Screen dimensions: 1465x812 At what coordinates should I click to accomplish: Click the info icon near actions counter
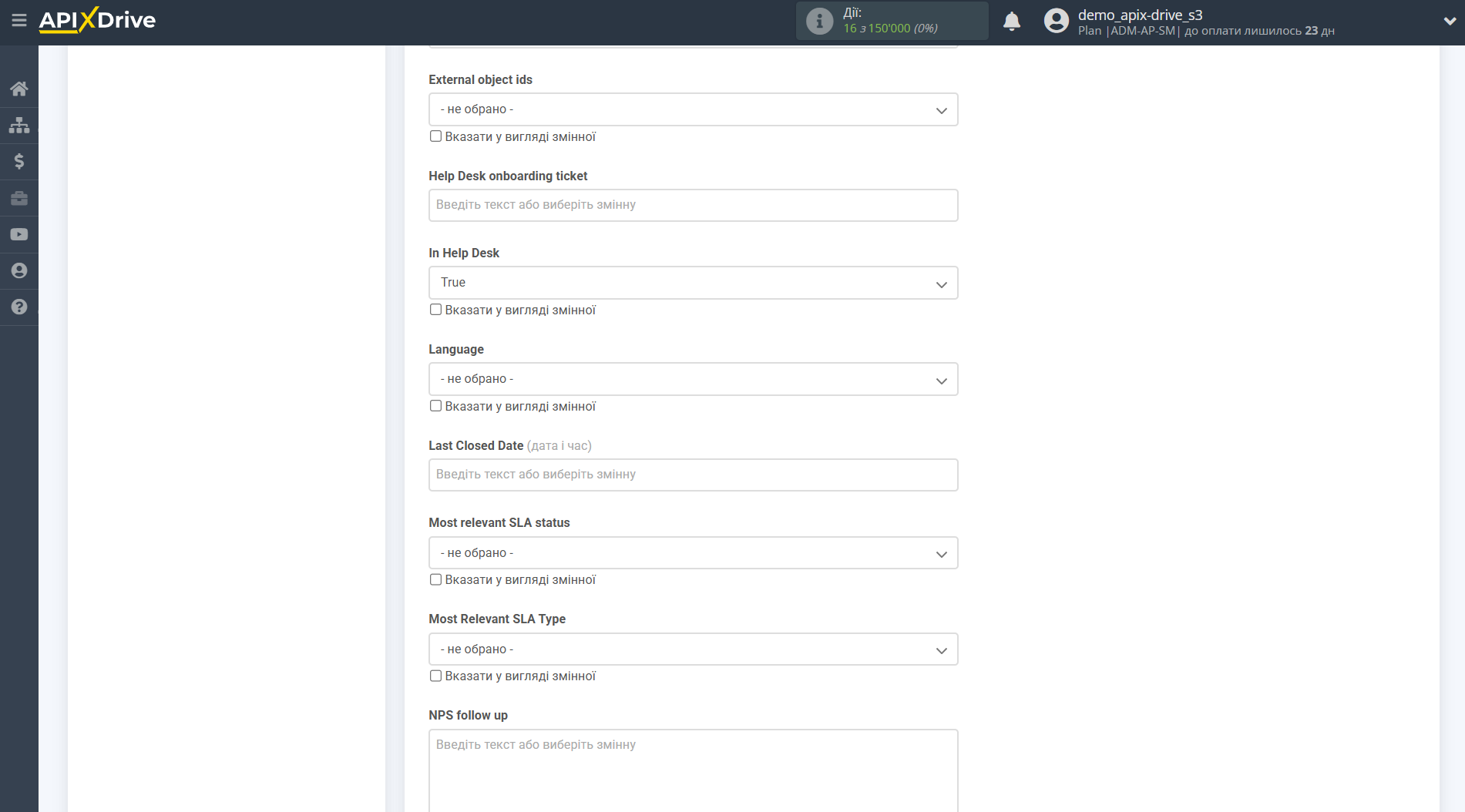click(x=819, y=21)
